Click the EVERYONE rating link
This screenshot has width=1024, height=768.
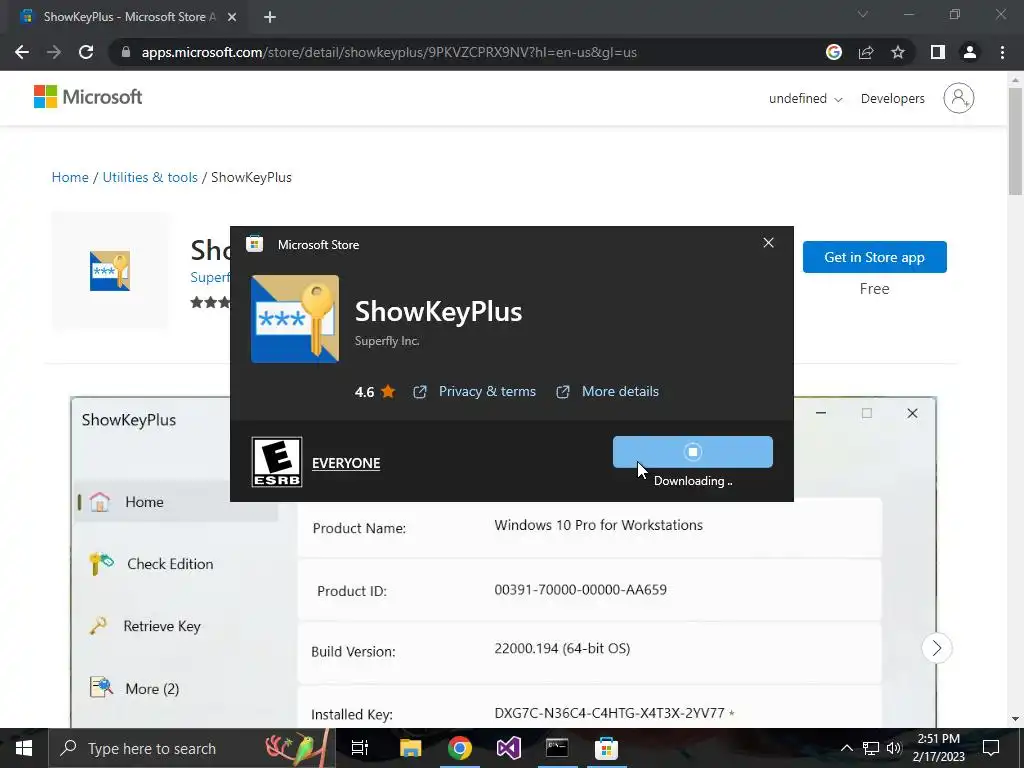click(x=346, y=463)
